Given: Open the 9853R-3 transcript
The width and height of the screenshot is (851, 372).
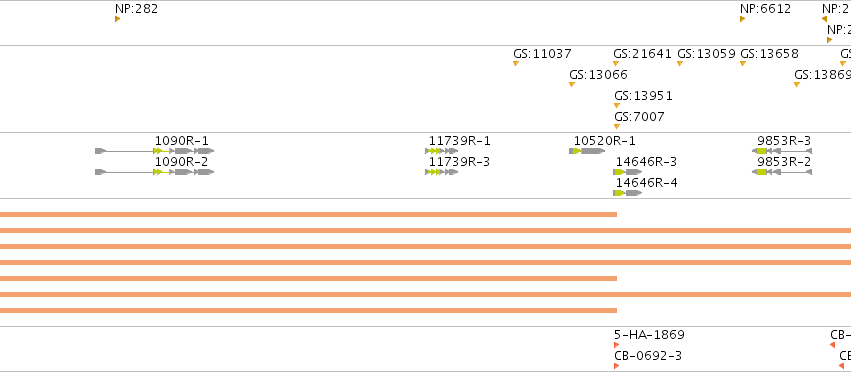Looking at the screenshot, I should 782,151.
